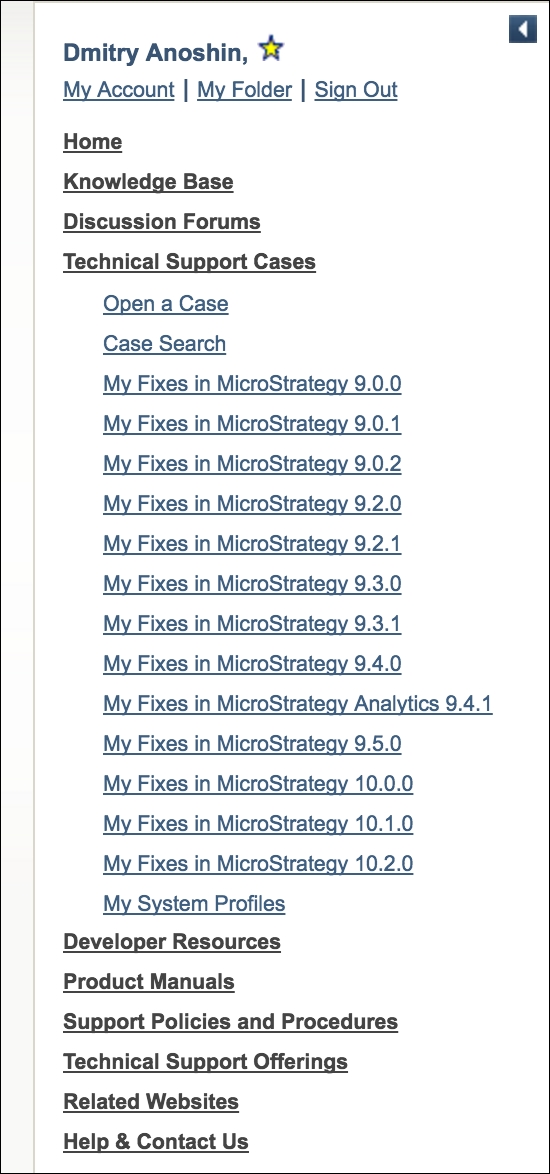
Task: Open the Discussion Forums section
Action: [162, 222]
